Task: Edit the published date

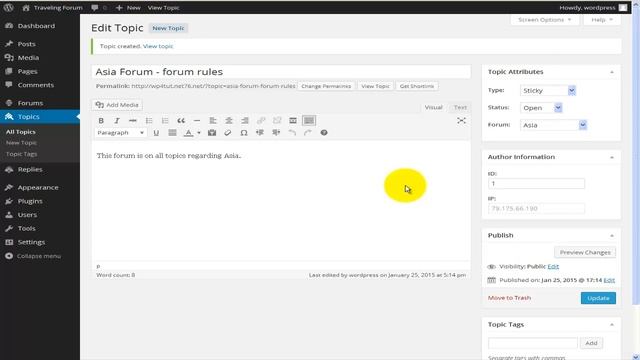Action: tap(609, 280)
